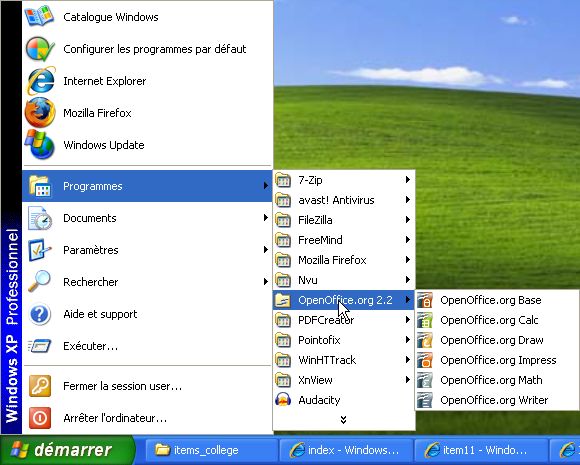Viewport: 580px width, 465px height.
Task: Switch to index - Windows taskbar button
Action: coord(346,450)
